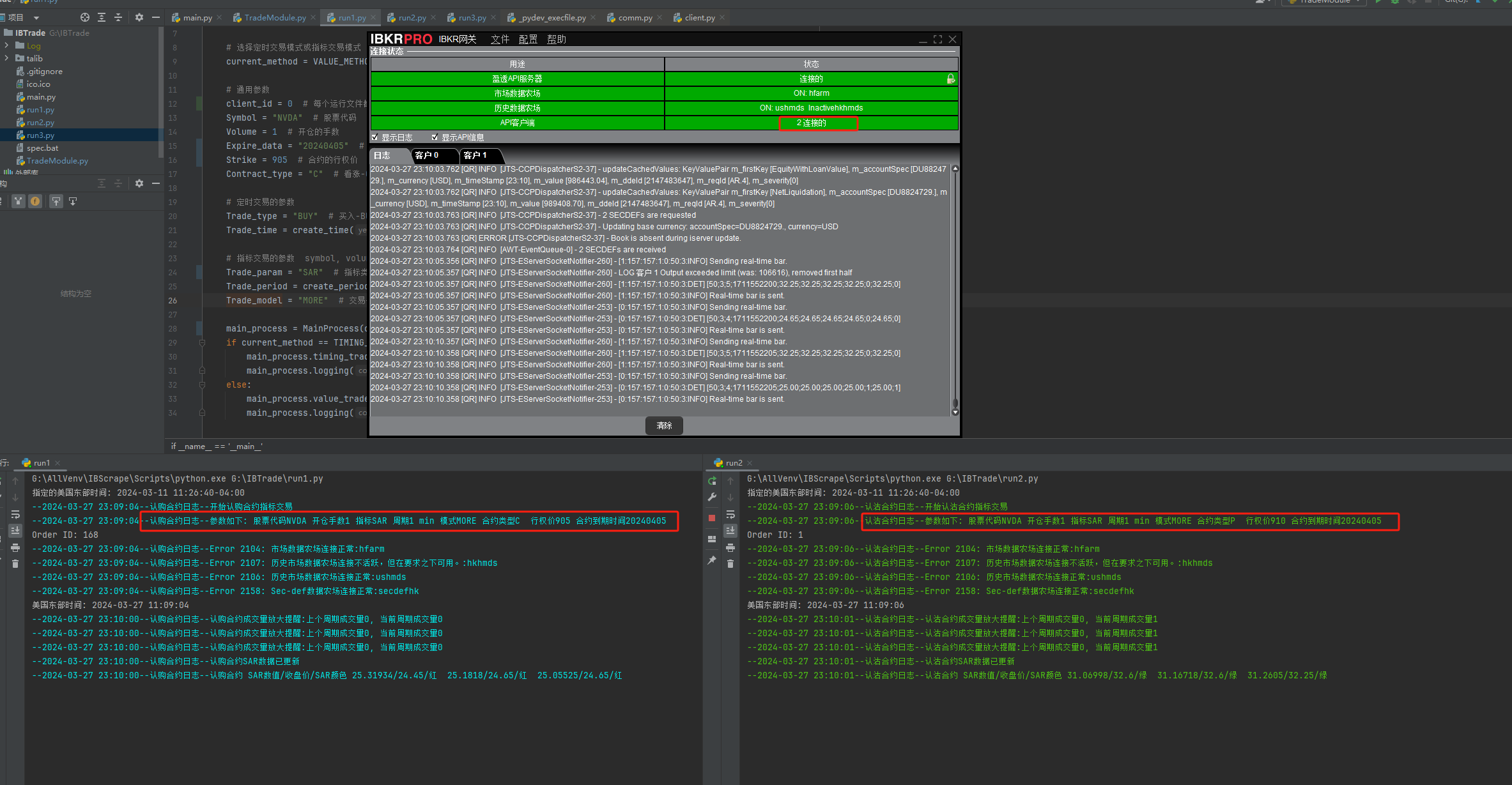Click Expand All in Project panel toolbar
Viewport: 1512px width, 785px height.
coord(102,17)
